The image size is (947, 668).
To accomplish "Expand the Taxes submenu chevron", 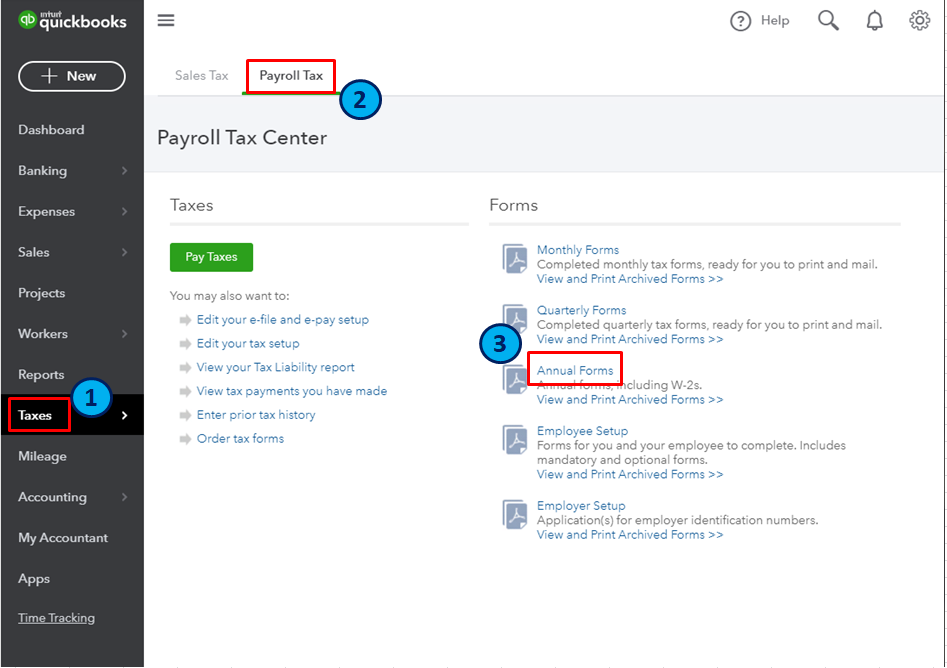I will [x=124, y=416].
